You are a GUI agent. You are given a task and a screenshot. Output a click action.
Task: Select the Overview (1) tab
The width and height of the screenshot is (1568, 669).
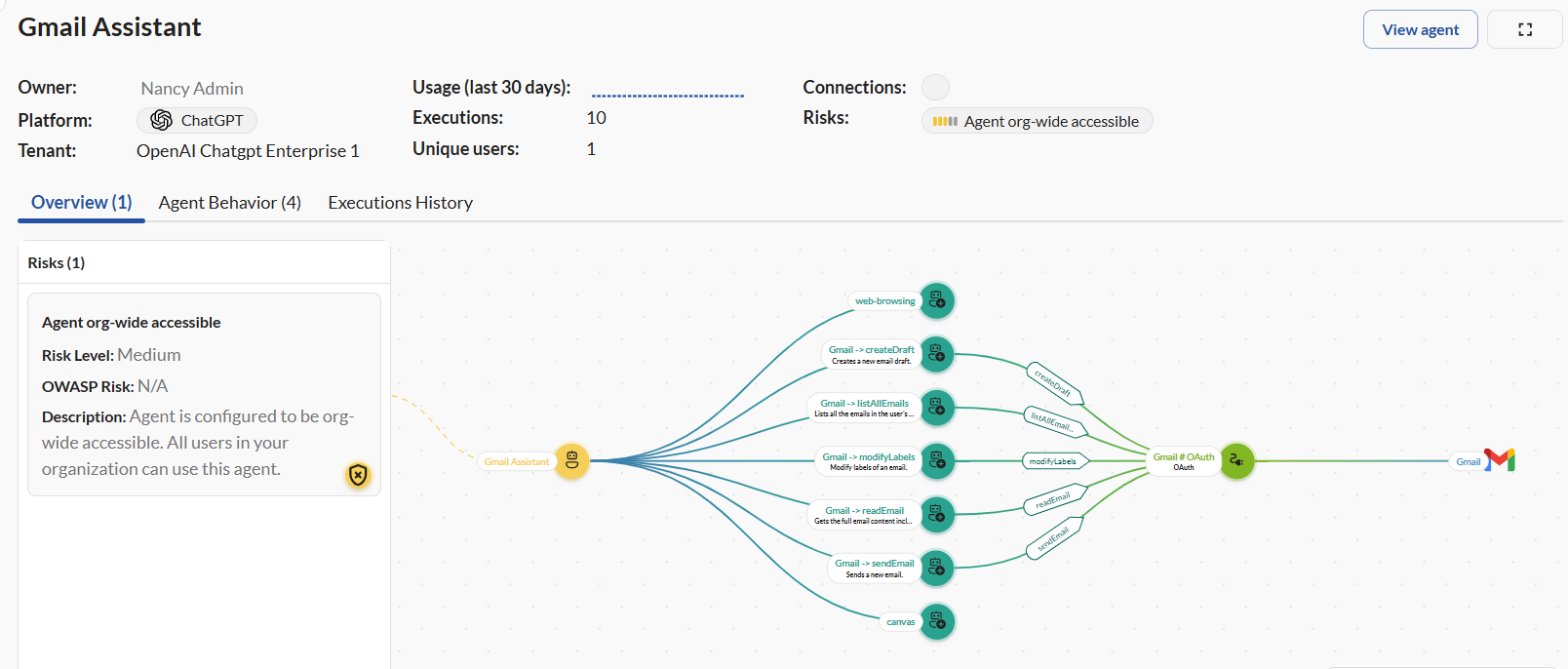click(81, 203)
